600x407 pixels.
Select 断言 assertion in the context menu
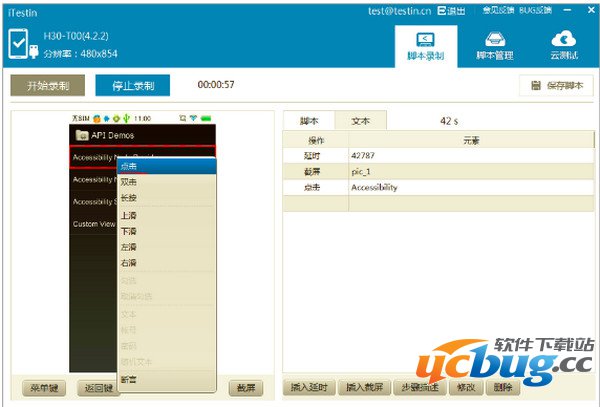pyautogui.click(x=129, y=377)
